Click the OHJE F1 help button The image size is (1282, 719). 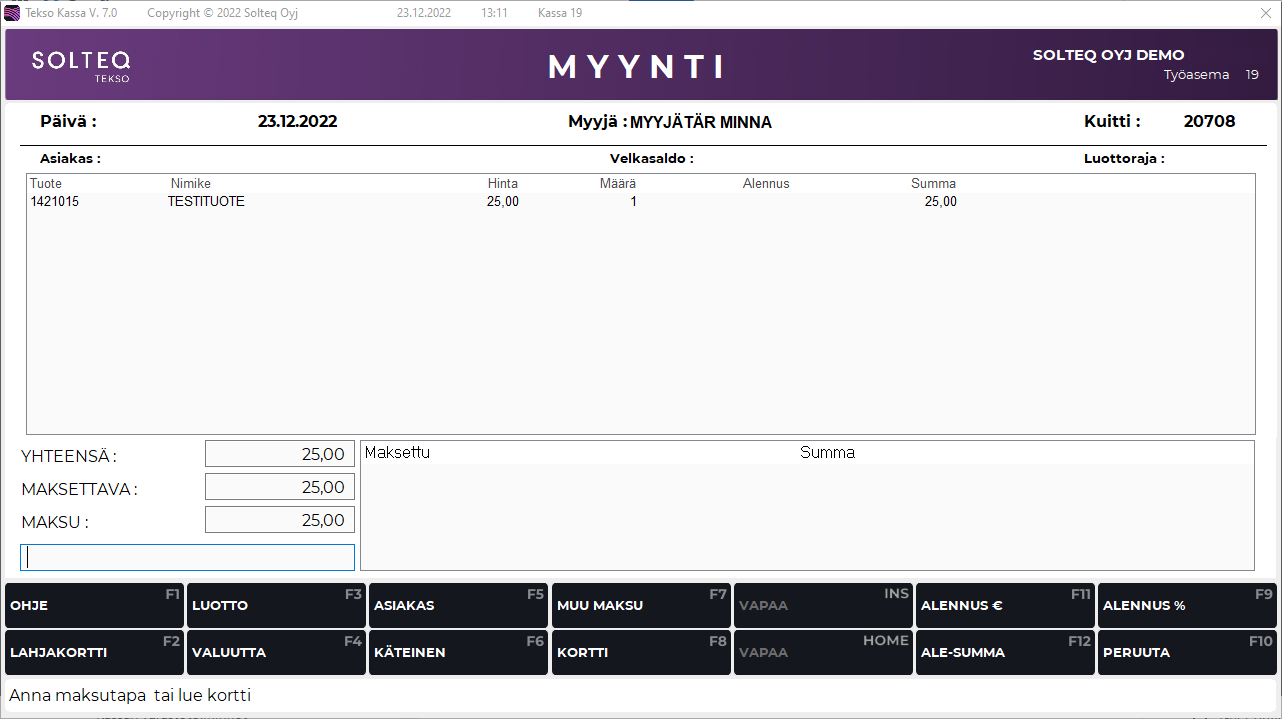click(x=94, y=606)
